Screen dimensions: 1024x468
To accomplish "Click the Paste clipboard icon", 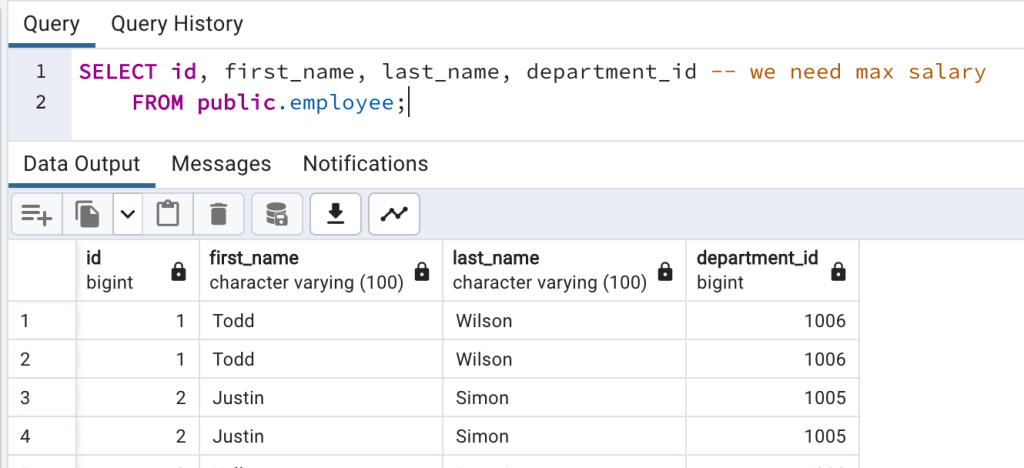I will click(168, 213).
